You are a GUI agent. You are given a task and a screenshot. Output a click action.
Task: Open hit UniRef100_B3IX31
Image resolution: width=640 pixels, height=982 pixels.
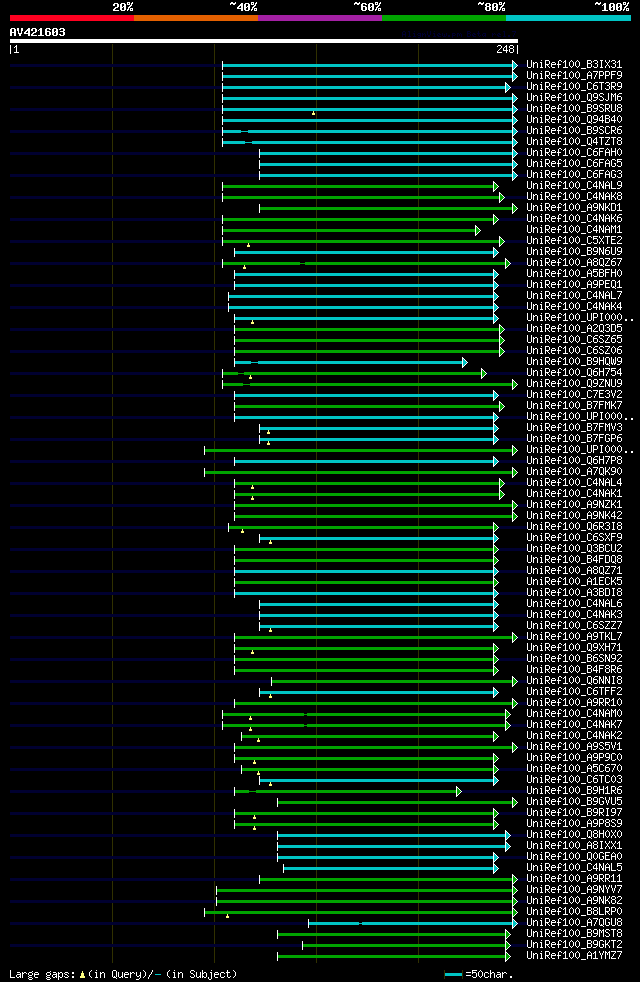tap(574, 65)
